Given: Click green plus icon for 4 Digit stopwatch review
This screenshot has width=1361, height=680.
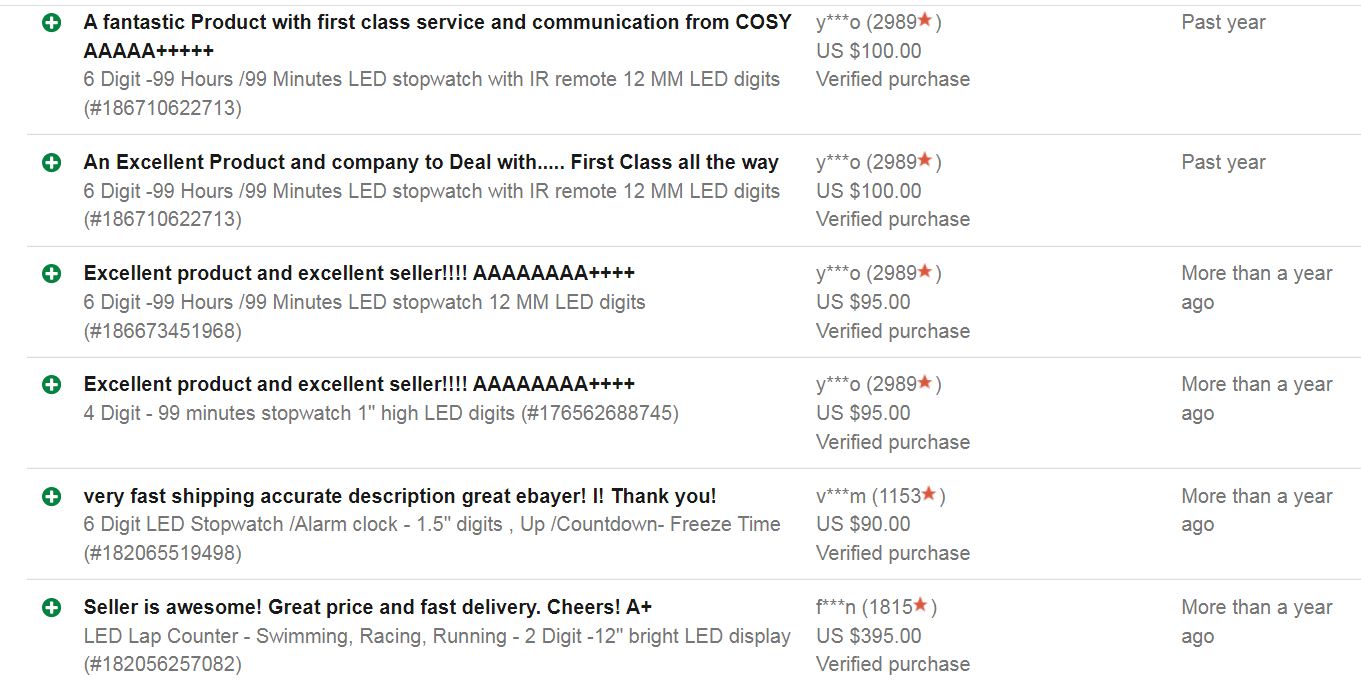Looking at the screenshot, I should pyautogui.click(x=52, y=384).
